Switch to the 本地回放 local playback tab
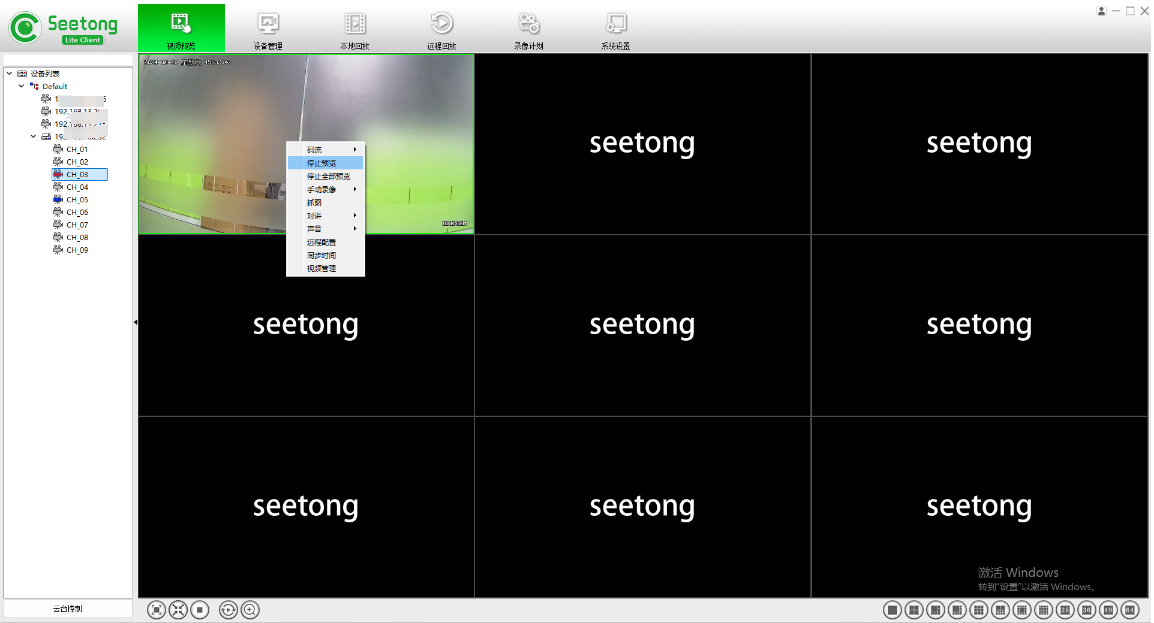 click(355, 29)
